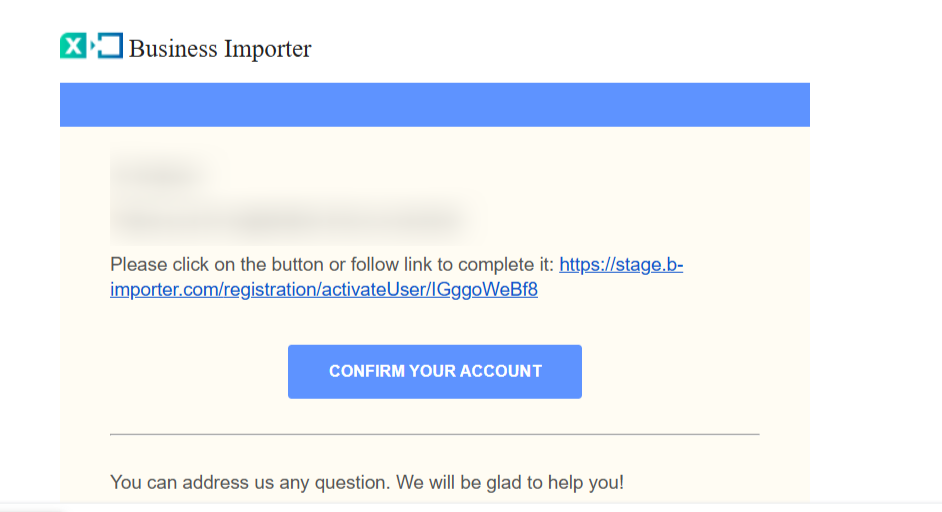Click the first blurred greeting line
The height and width of the screenshot is (512, 942).
pos(160,173)
